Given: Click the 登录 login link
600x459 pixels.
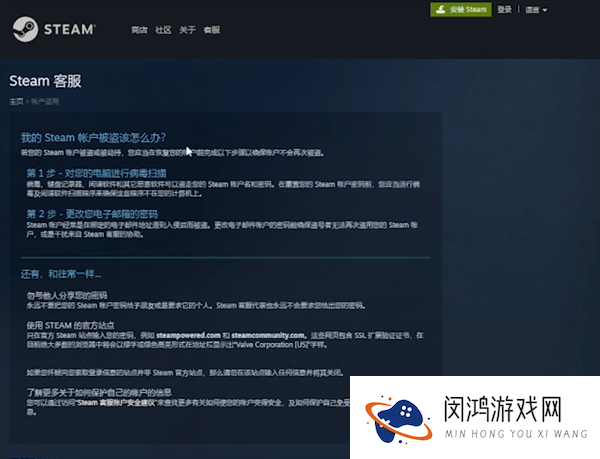Looking at the screenshot, I should pos(504,10).
